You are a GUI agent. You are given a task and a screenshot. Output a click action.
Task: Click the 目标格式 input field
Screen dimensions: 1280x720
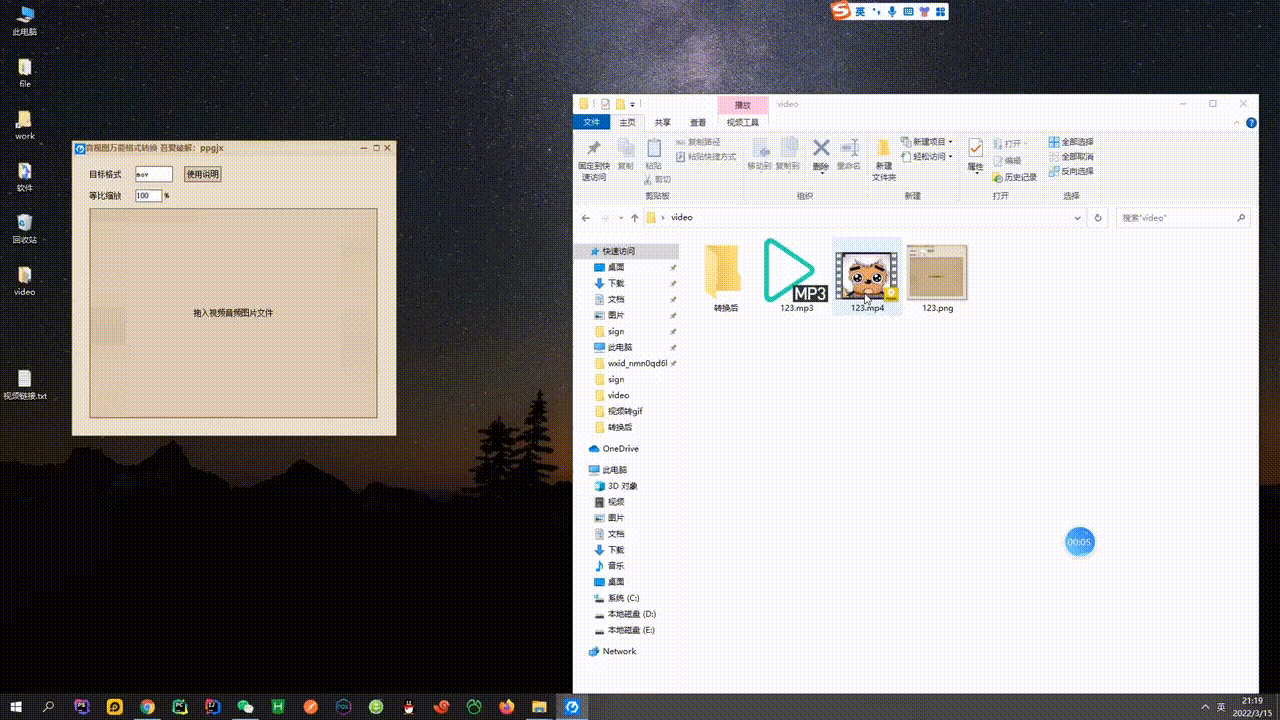click(153, 174)
